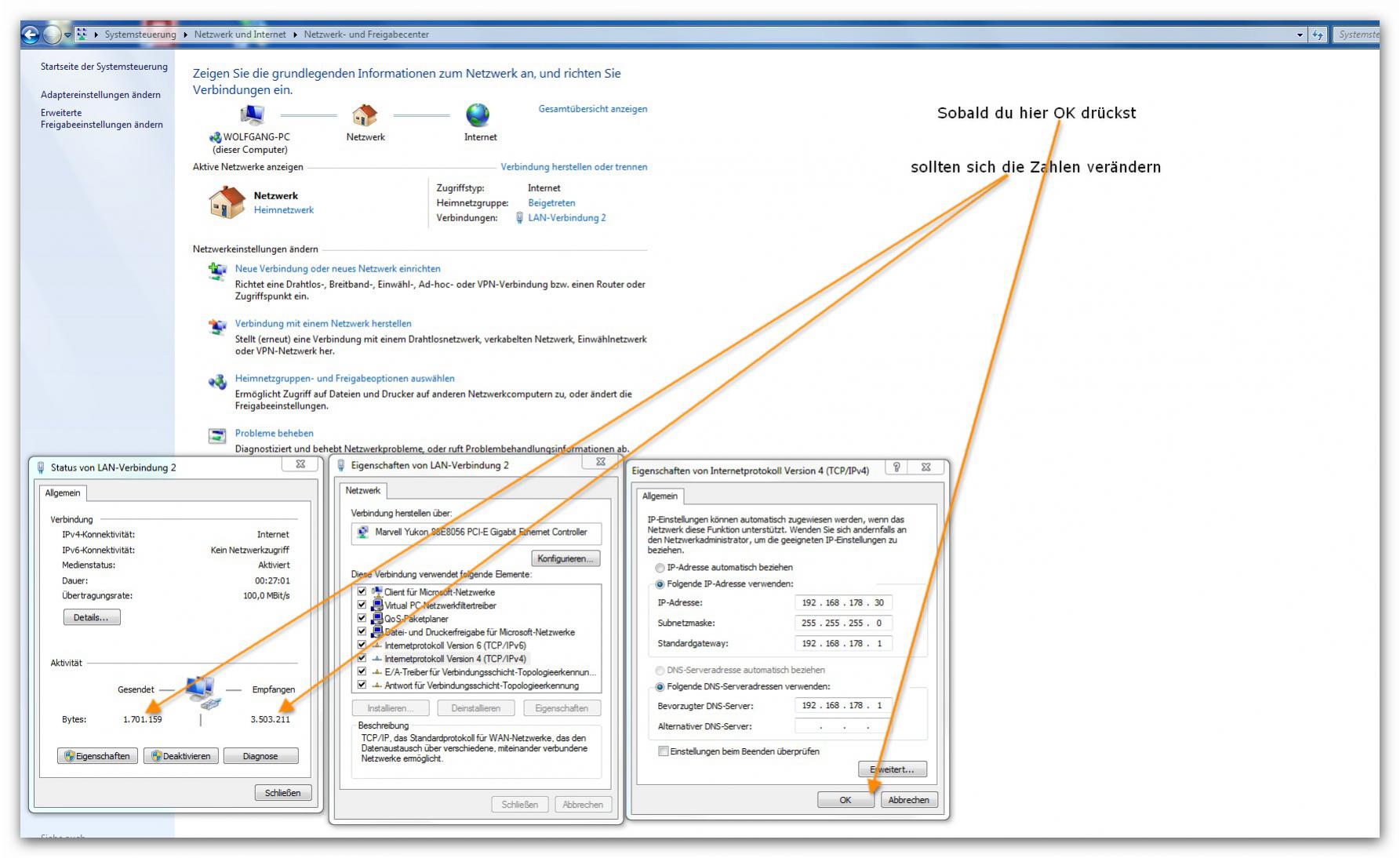
Task: Click the Heimnetzwerk house icon
Action: point(227,202)
